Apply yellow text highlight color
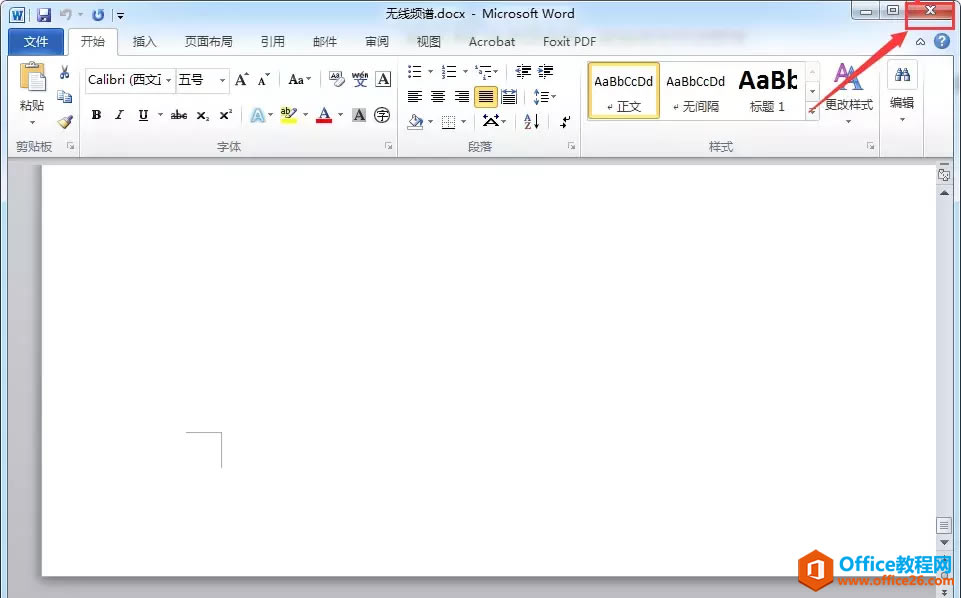Viewport: 961px width, 598px height. (289, 115)
